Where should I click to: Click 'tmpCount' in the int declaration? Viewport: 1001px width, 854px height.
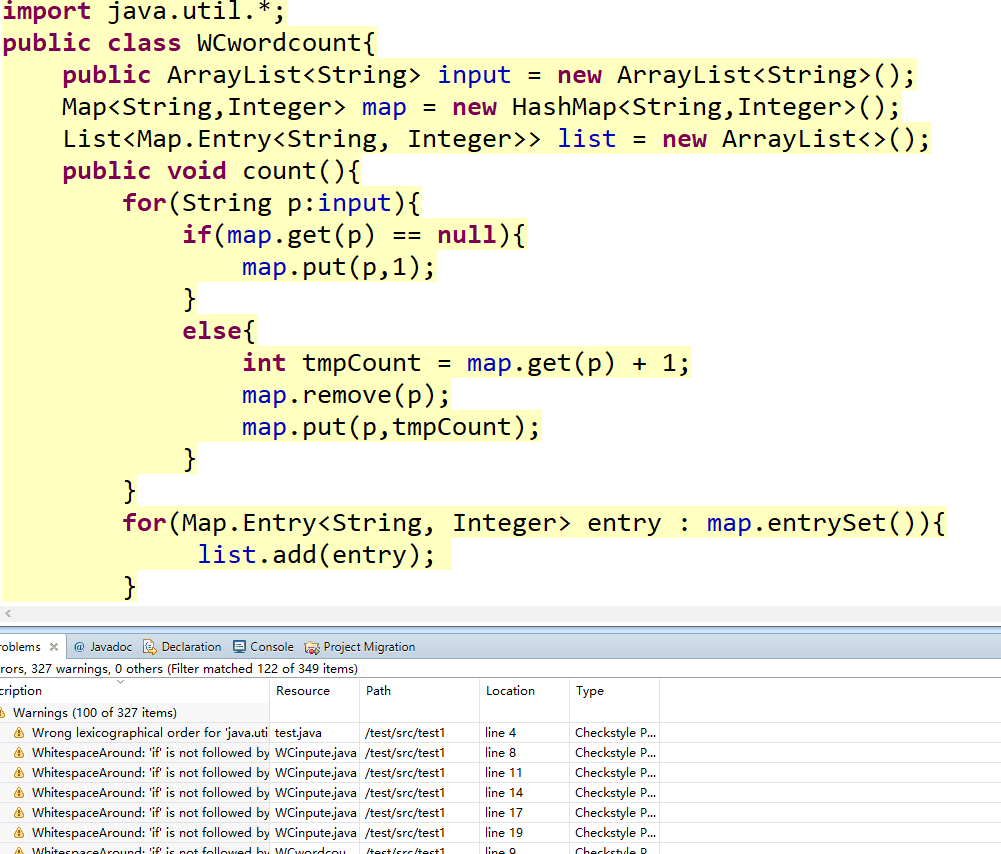click(361, 363)
